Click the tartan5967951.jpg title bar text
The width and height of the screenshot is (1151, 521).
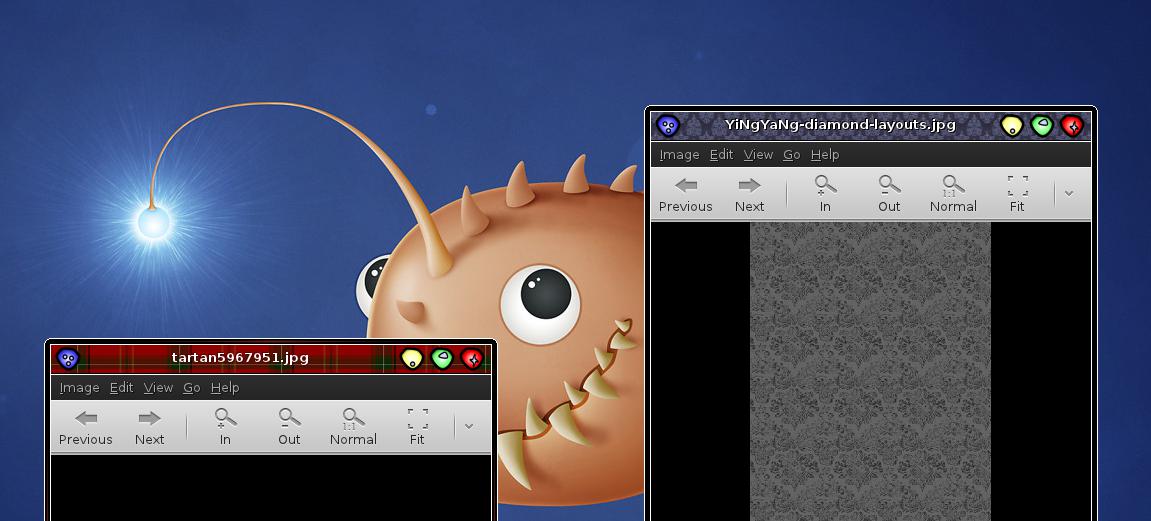click(x=240, y=358)
